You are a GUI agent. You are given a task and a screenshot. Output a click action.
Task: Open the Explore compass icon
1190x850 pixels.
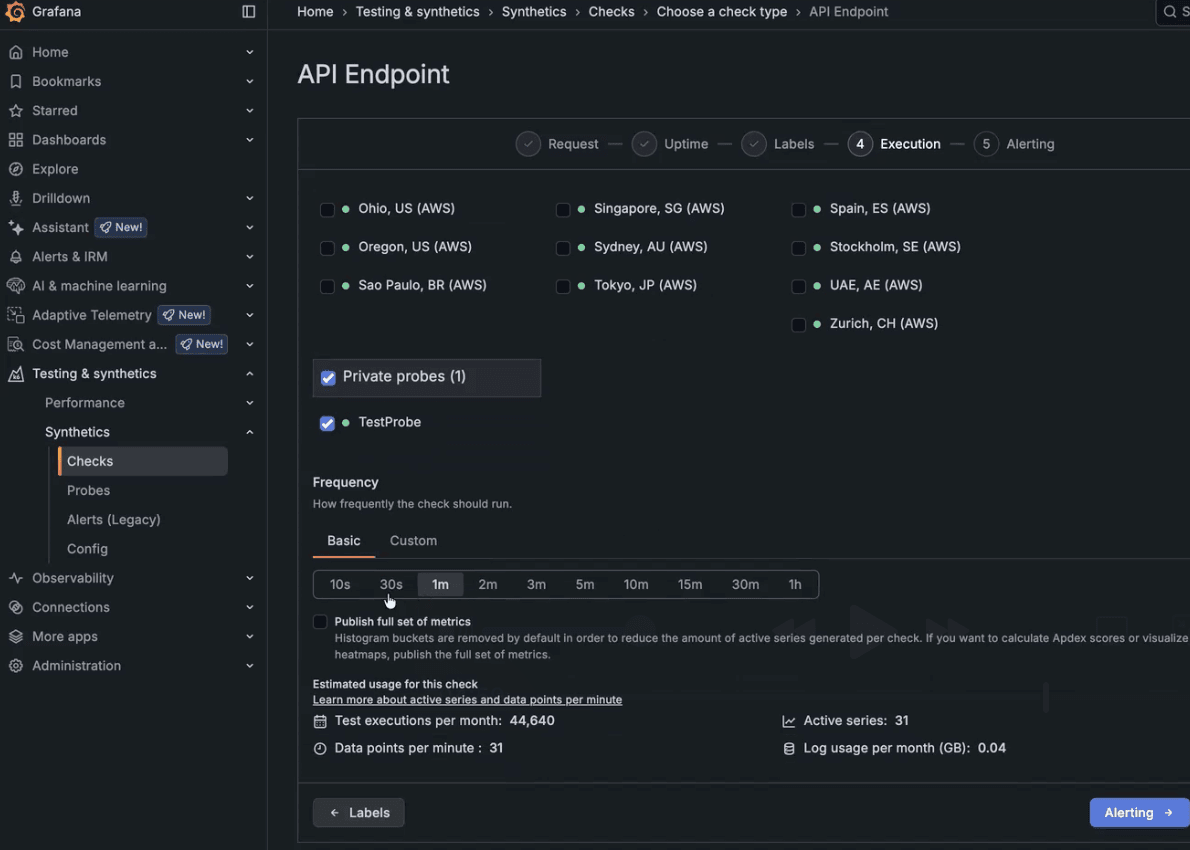[x=15, y=168]
